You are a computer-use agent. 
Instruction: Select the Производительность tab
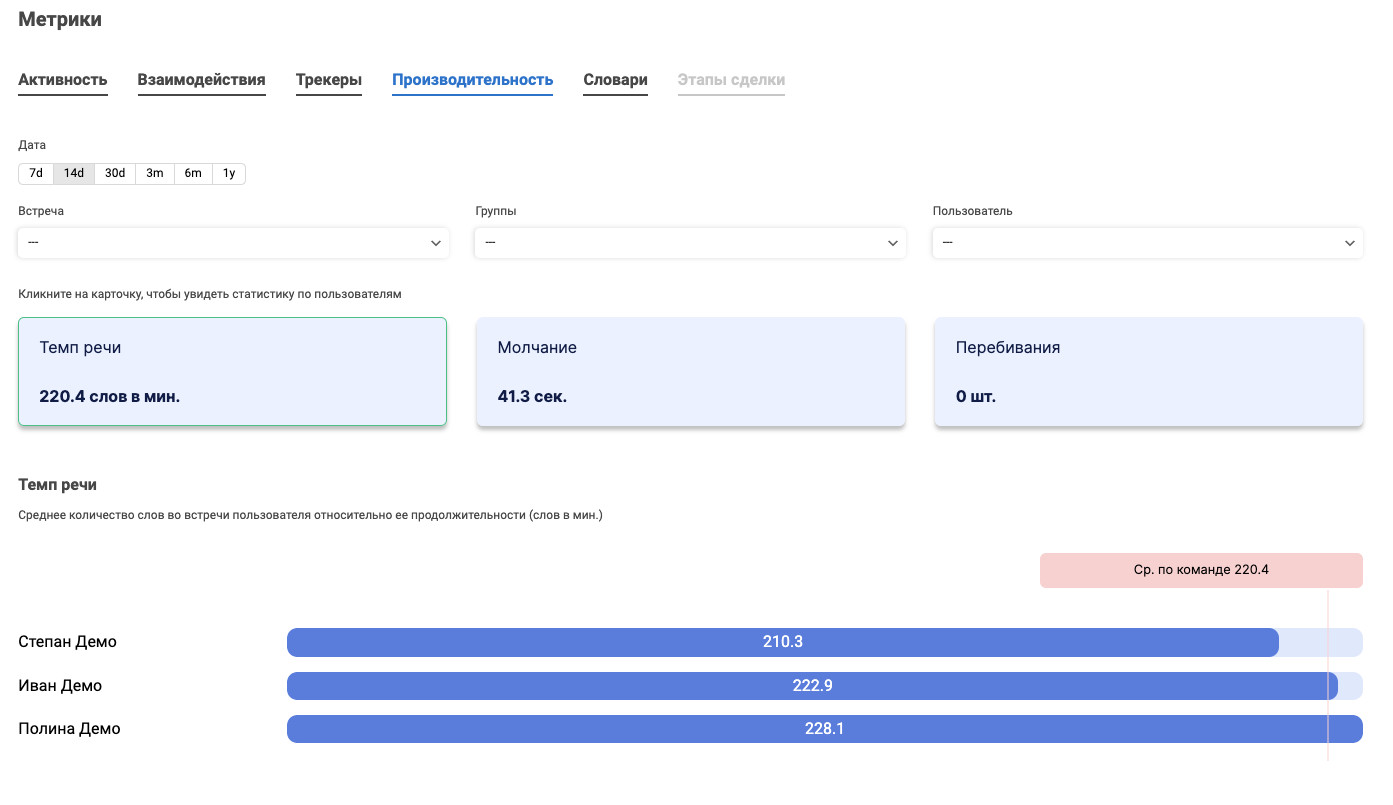472,80
